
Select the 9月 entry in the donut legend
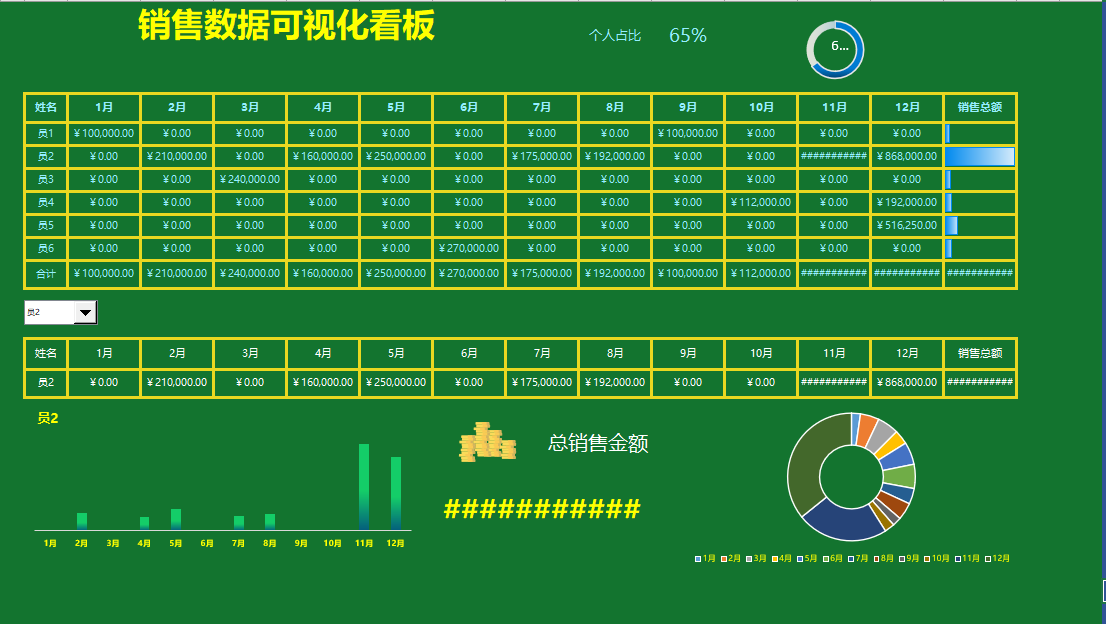[909, 558]
